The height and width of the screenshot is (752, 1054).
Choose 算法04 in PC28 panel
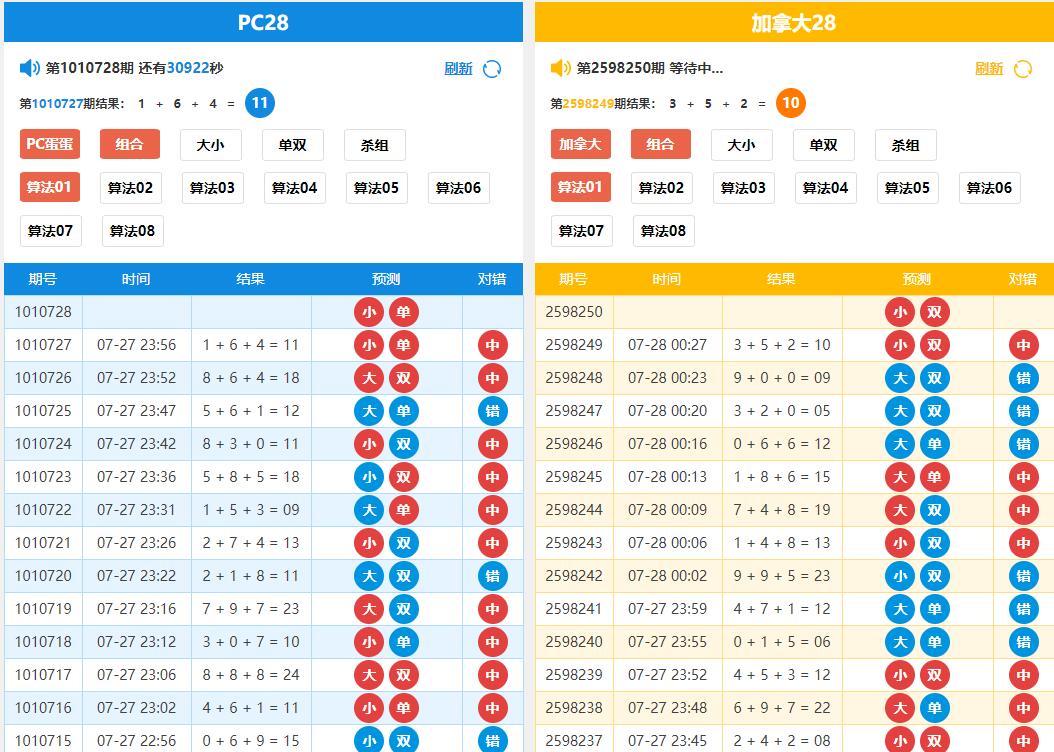click(294, 188)
